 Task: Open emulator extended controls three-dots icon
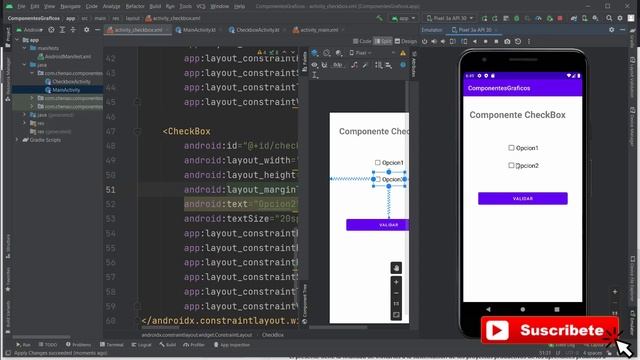coord(529,41)
